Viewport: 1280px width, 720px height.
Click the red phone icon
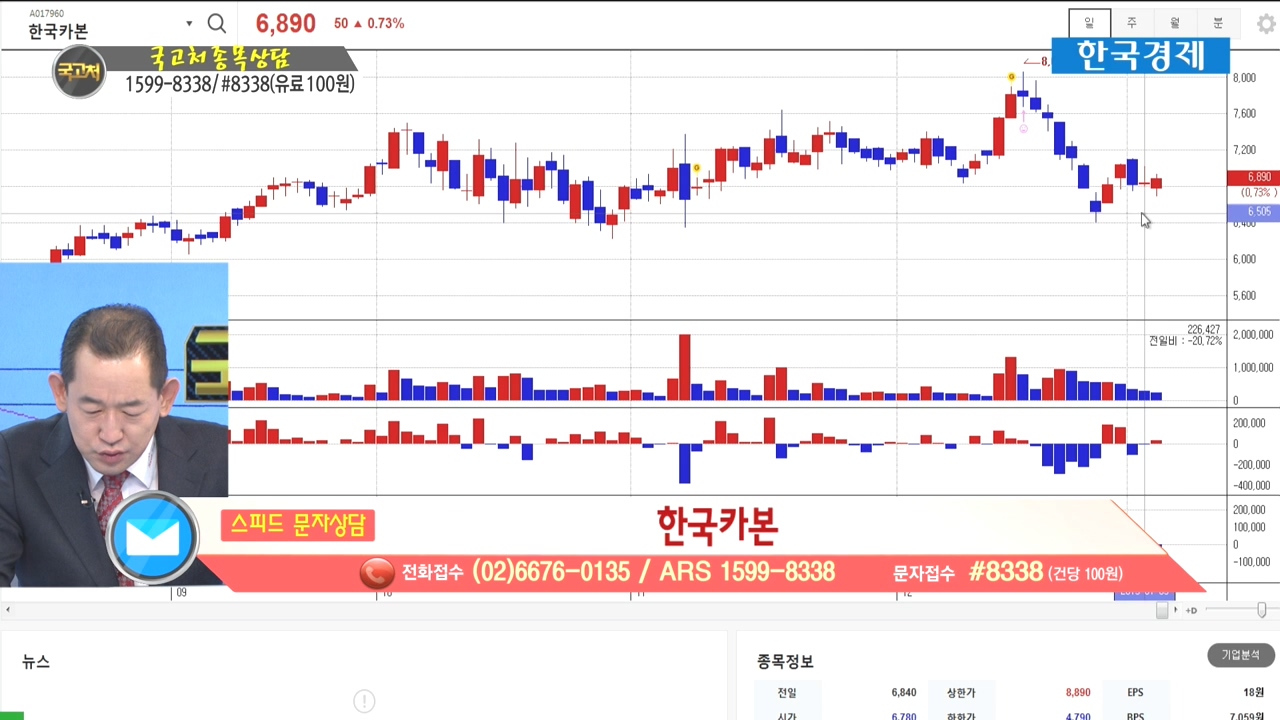(377, 573)
